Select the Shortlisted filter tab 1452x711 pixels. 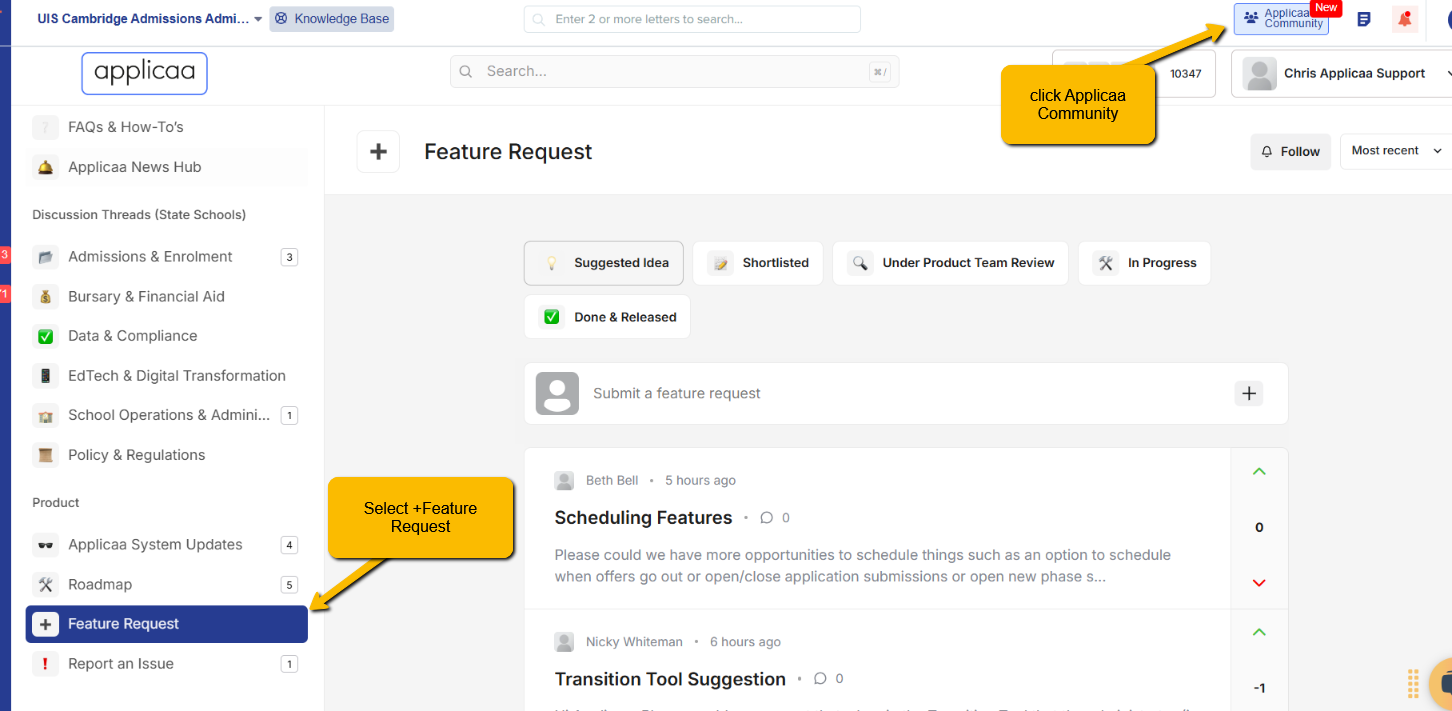click(x=758, y=263)
